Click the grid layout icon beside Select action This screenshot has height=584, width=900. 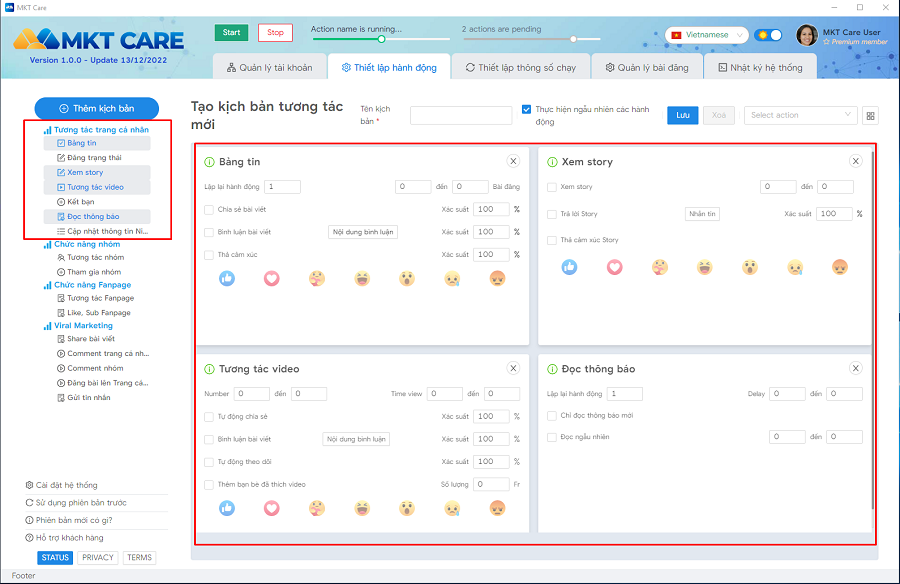(x=871, y=116)
